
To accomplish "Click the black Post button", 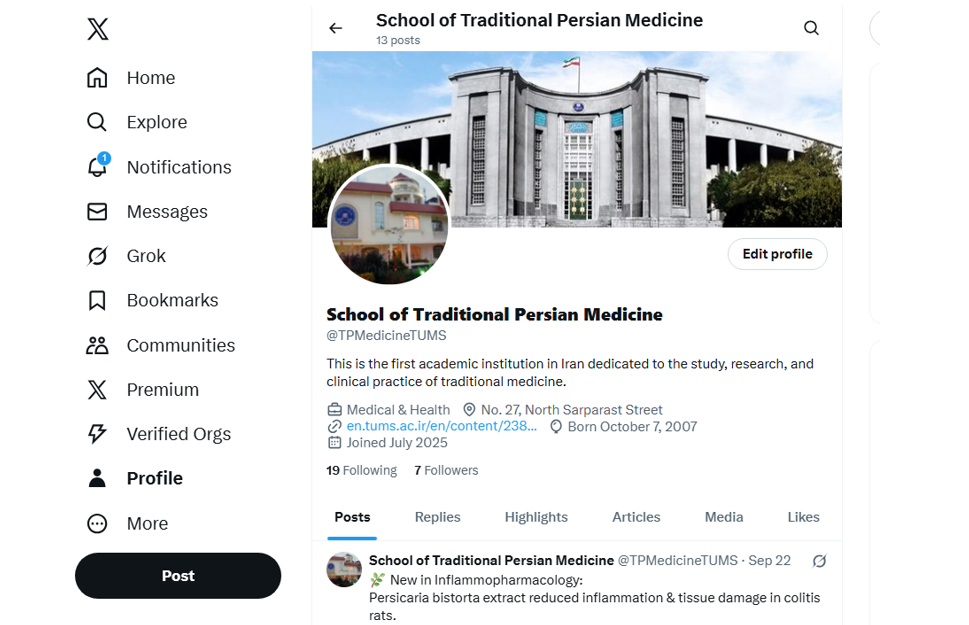I will pyautogui.click(x=178, y=576).
